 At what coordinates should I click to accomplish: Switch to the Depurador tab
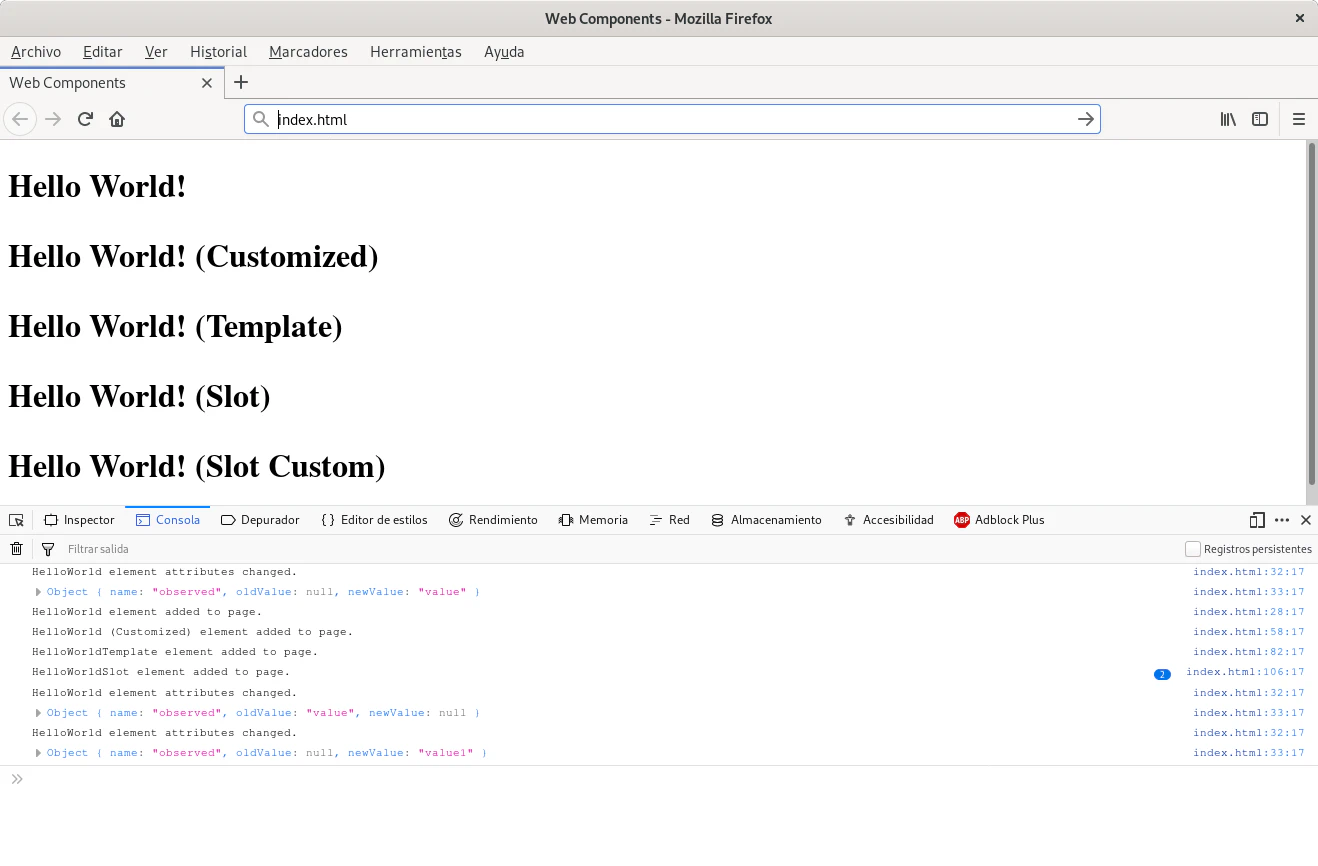(x=260, y=520)
